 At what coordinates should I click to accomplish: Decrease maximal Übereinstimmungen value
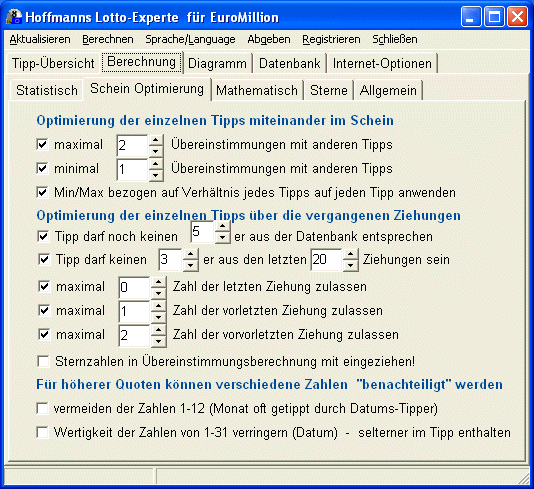pyautogui.click(x=156, y=151)
